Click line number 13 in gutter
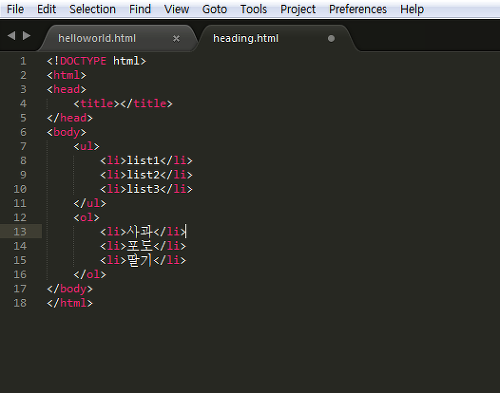 (20, 231)
